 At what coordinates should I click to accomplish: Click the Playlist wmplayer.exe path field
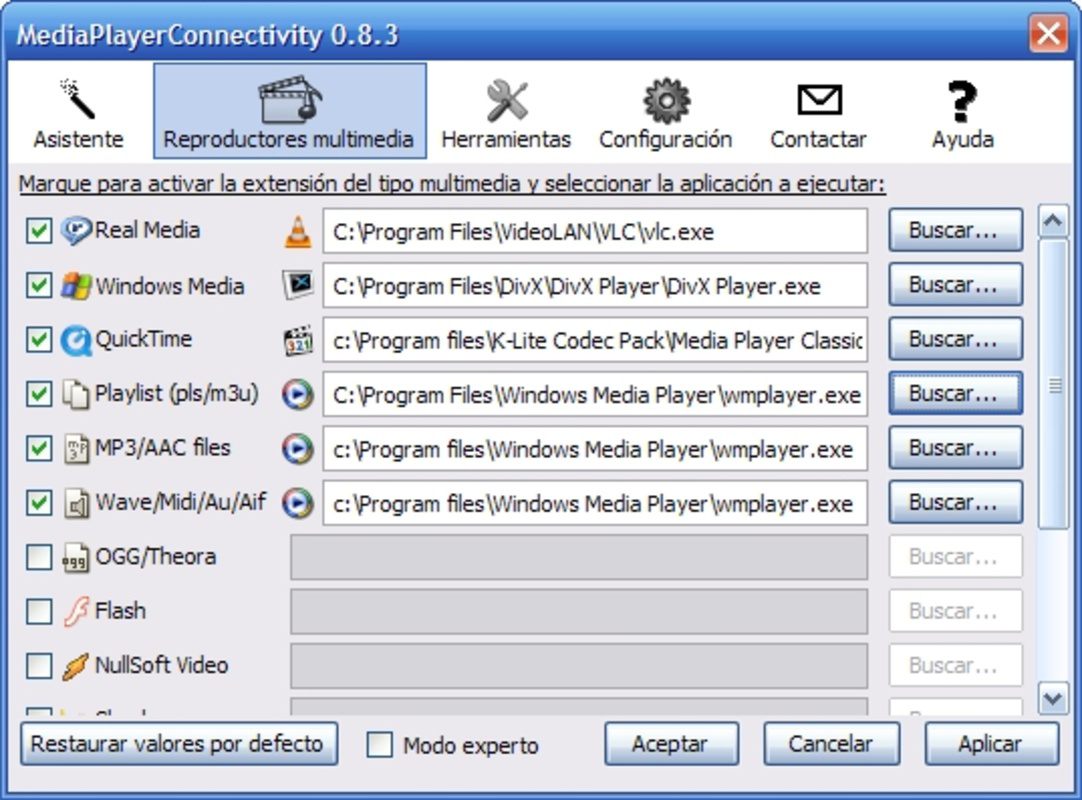(595, 394)
